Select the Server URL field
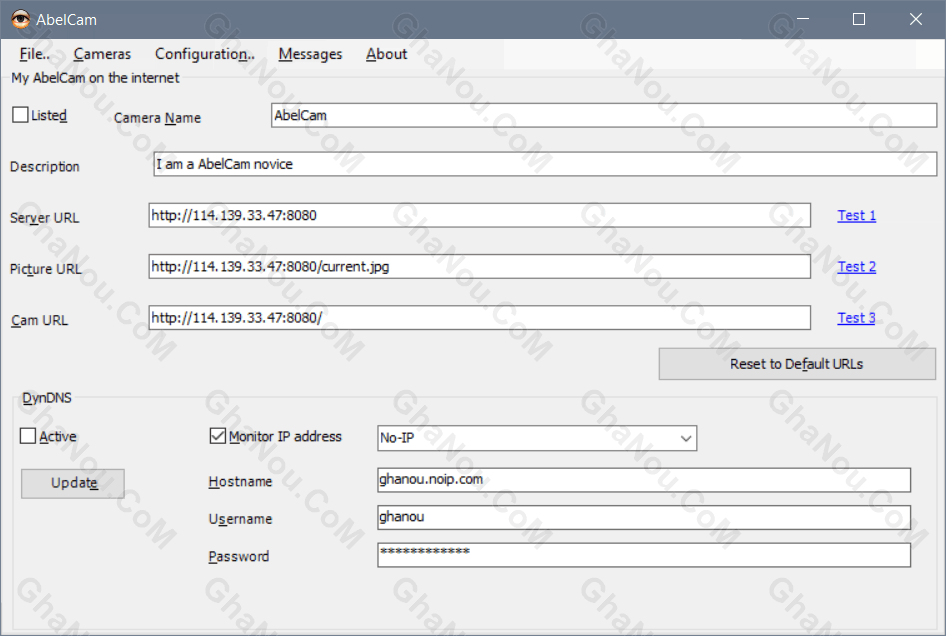 [480, 215]
